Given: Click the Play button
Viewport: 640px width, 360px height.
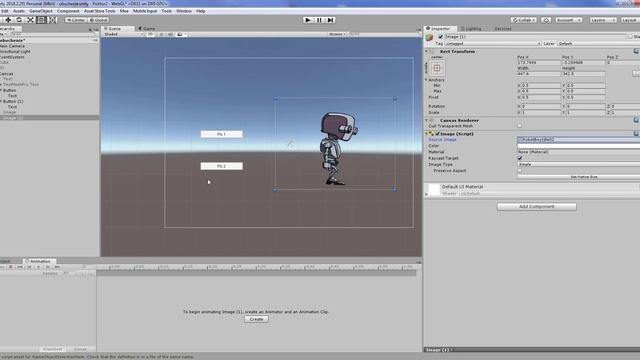Looking at the screenshot, I should (308, 20).
